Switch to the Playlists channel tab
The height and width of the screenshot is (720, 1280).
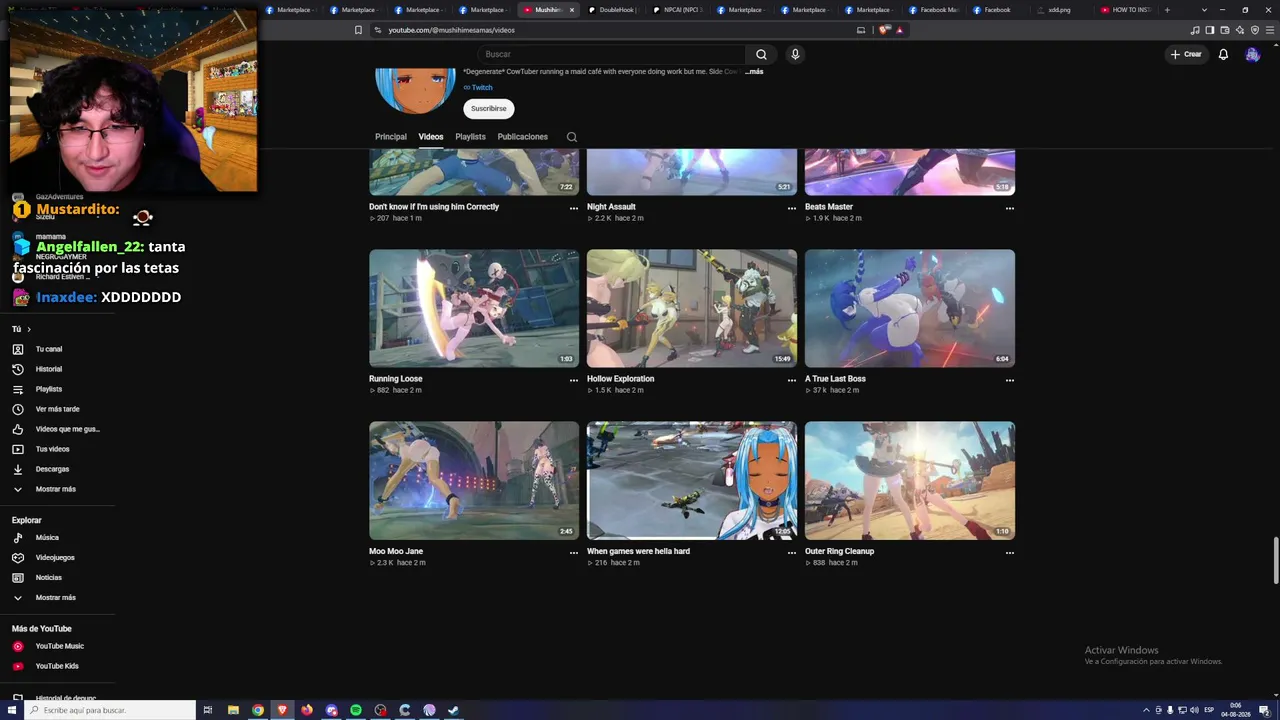coord(470,137)
